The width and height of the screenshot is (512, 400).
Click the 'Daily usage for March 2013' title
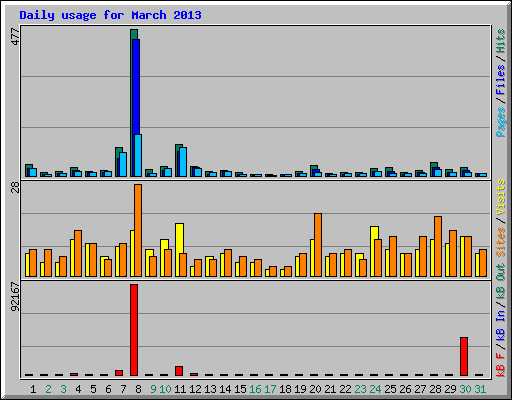tap(110, 15)
